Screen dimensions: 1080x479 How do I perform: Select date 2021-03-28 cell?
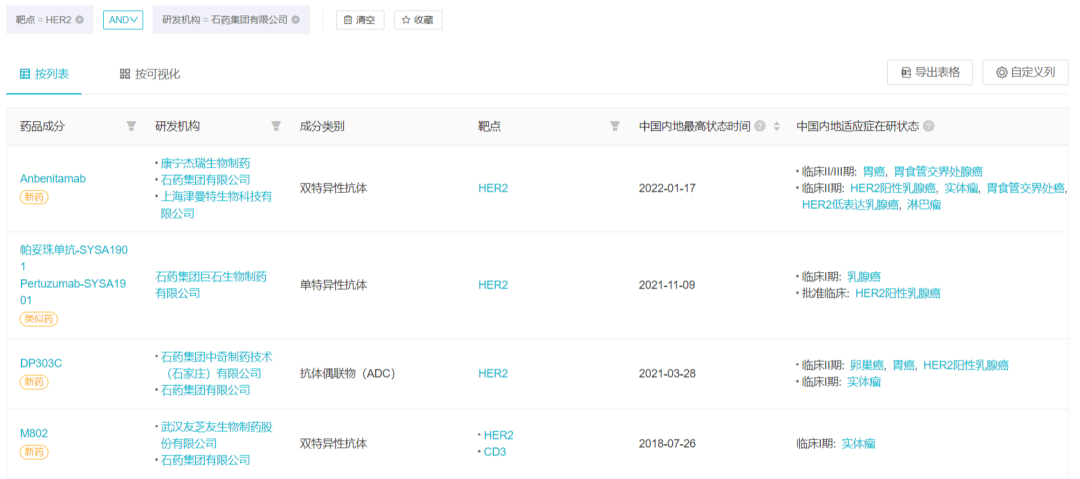[x=667, y=373]
